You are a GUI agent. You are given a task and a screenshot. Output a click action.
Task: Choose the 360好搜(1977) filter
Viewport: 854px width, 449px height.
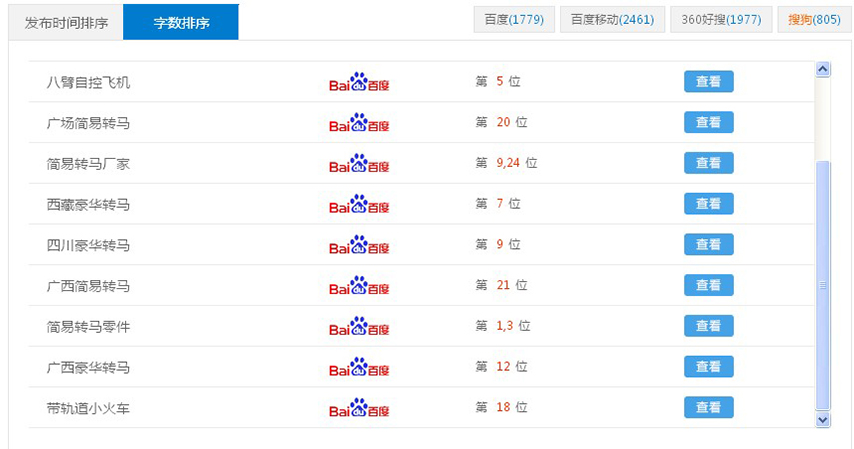(721, 20)
